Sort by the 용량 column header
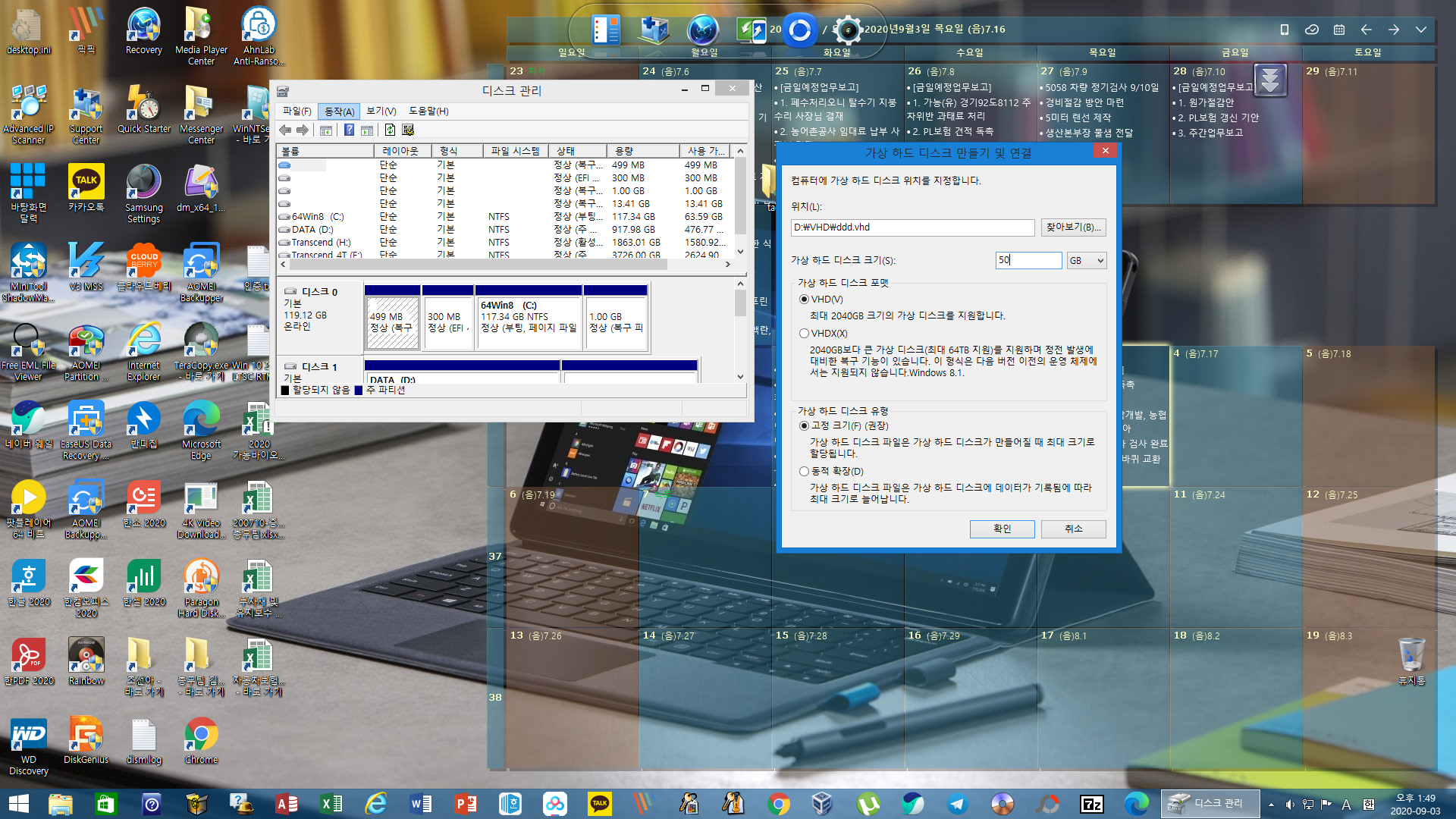Screen dimensions: 1456x819 (642, 151)
